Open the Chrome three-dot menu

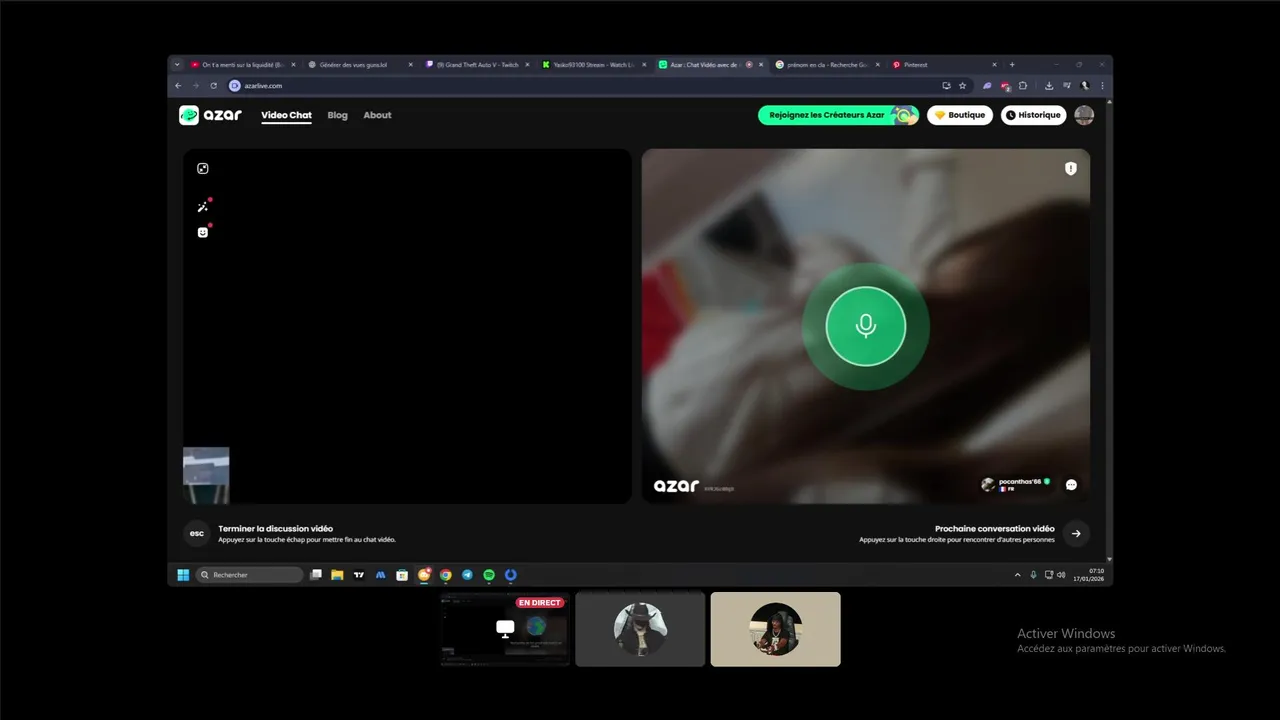[x=1103, y=86]
